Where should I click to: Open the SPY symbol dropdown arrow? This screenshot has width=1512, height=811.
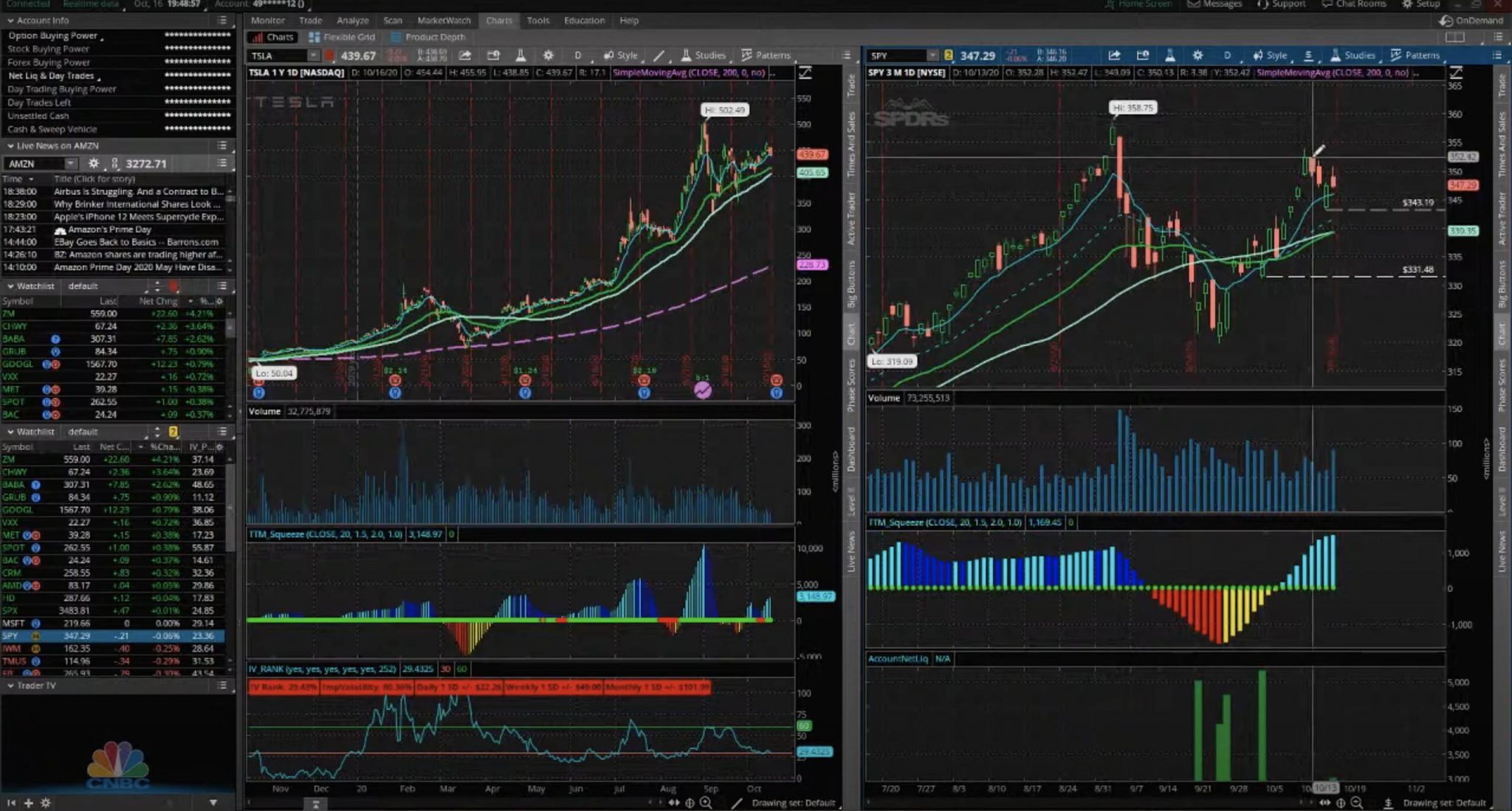tap(932, 55)
